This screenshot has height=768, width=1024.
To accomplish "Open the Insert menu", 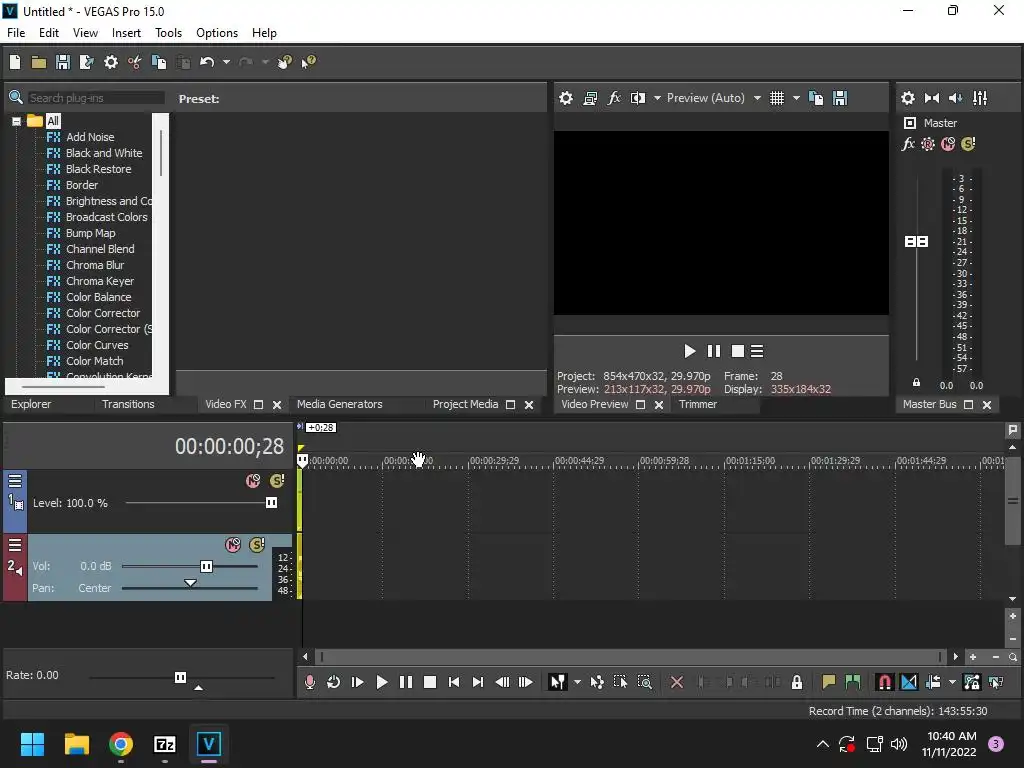I will pyautogui.click(x=126, y=33).
